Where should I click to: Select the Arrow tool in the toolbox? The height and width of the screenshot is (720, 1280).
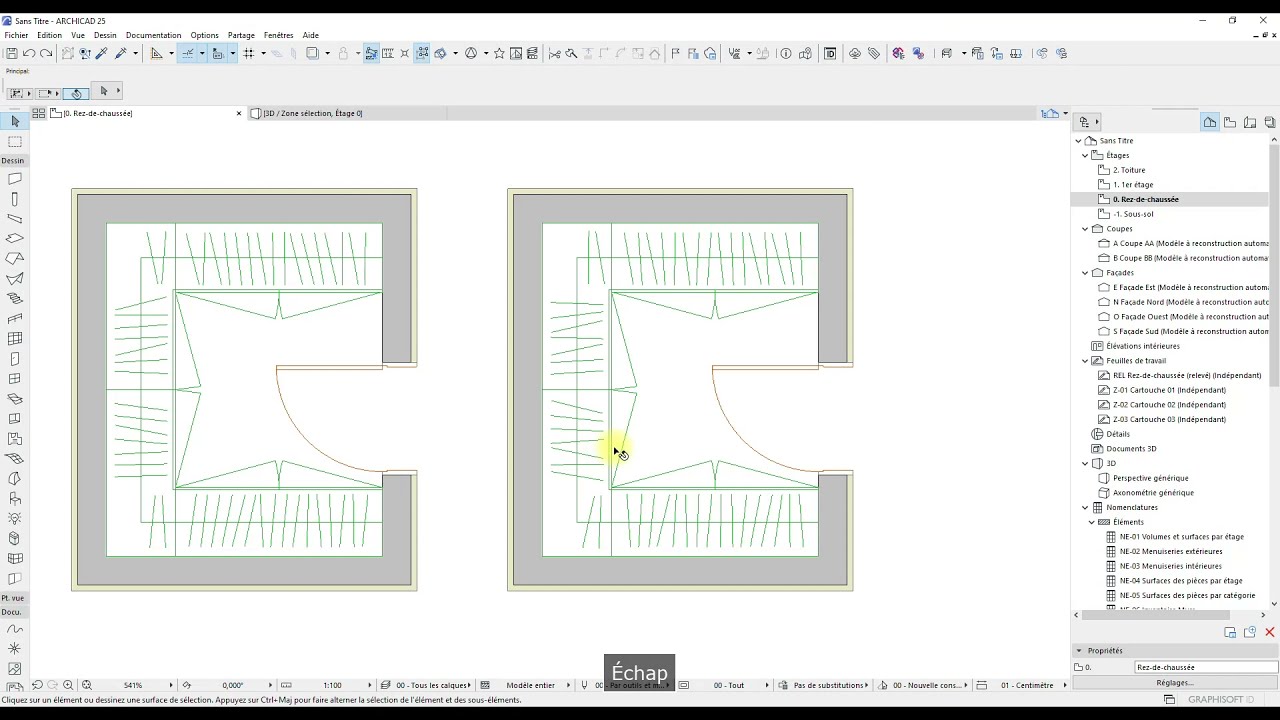click(x=15, y=121)
